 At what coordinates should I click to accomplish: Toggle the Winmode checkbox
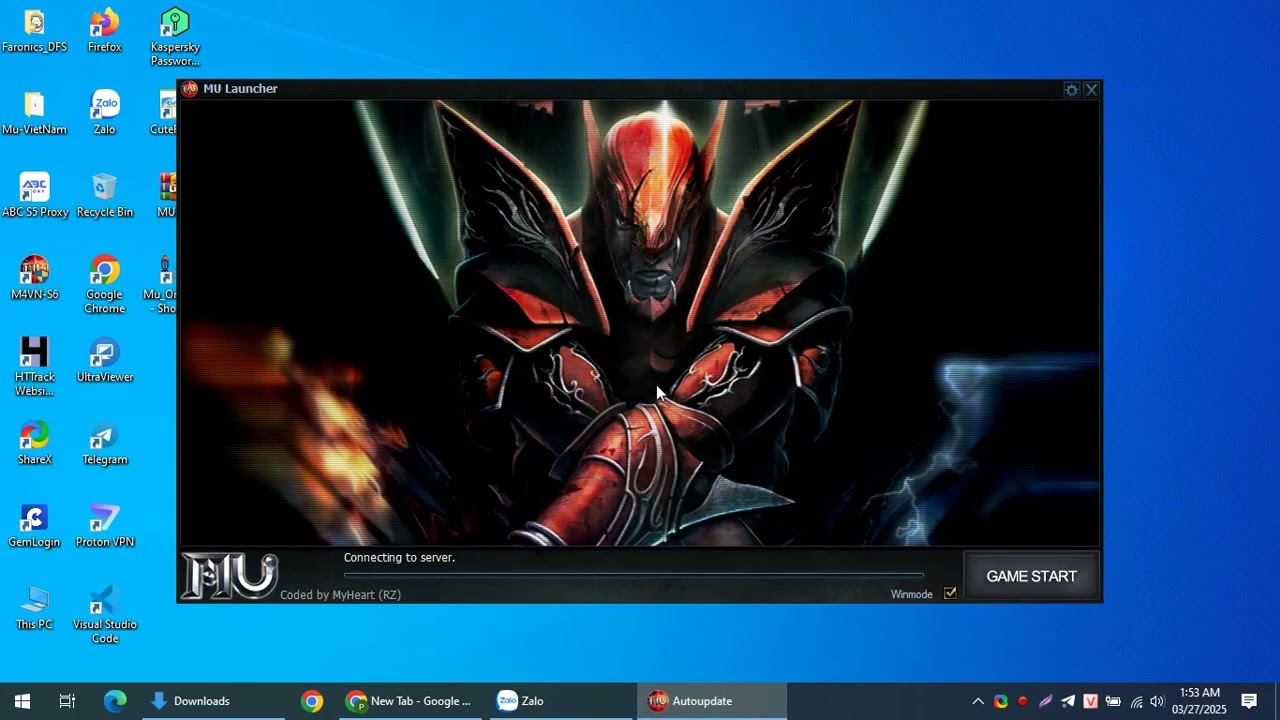[950, 593]
